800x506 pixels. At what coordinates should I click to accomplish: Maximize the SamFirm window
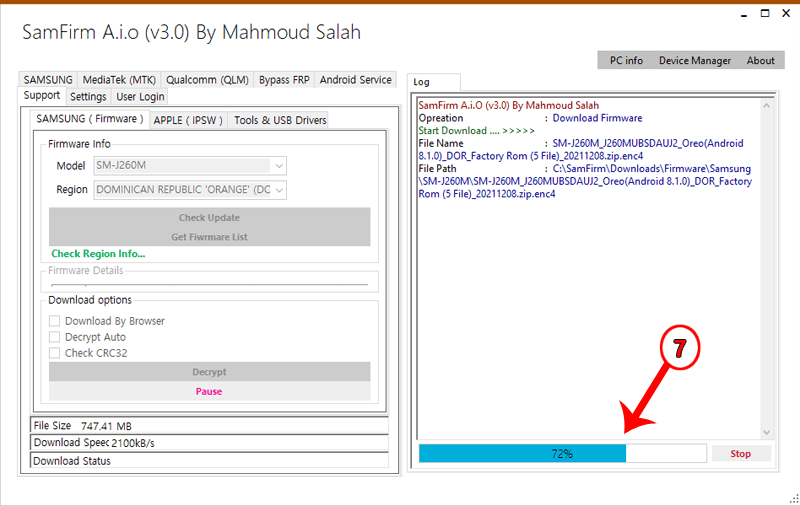click(765, 14)
